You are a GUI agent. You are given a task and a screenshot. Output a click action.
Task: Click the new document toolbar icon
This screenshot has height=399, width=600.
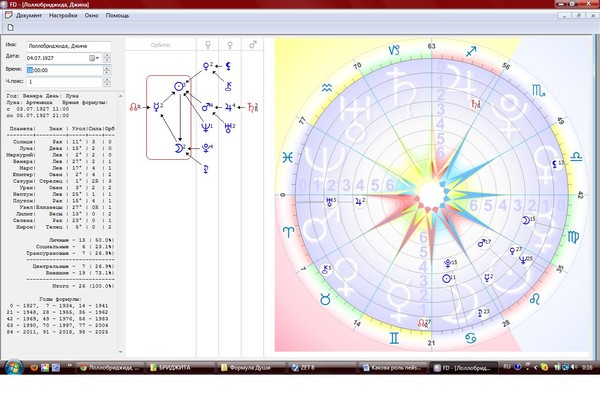(11, 28)
